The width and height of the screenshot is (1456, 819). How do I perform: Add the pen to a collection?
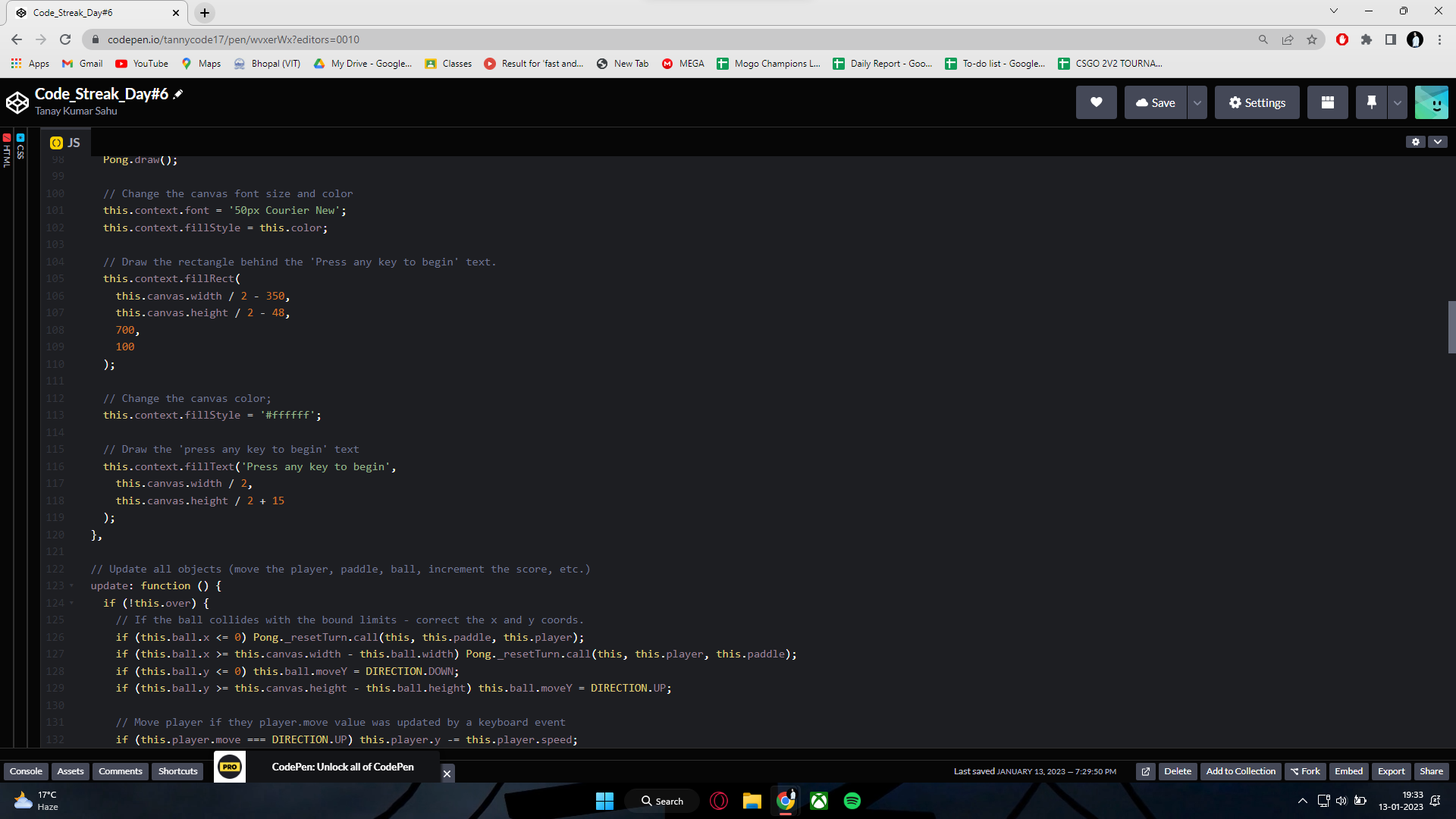click(1241, 771)
